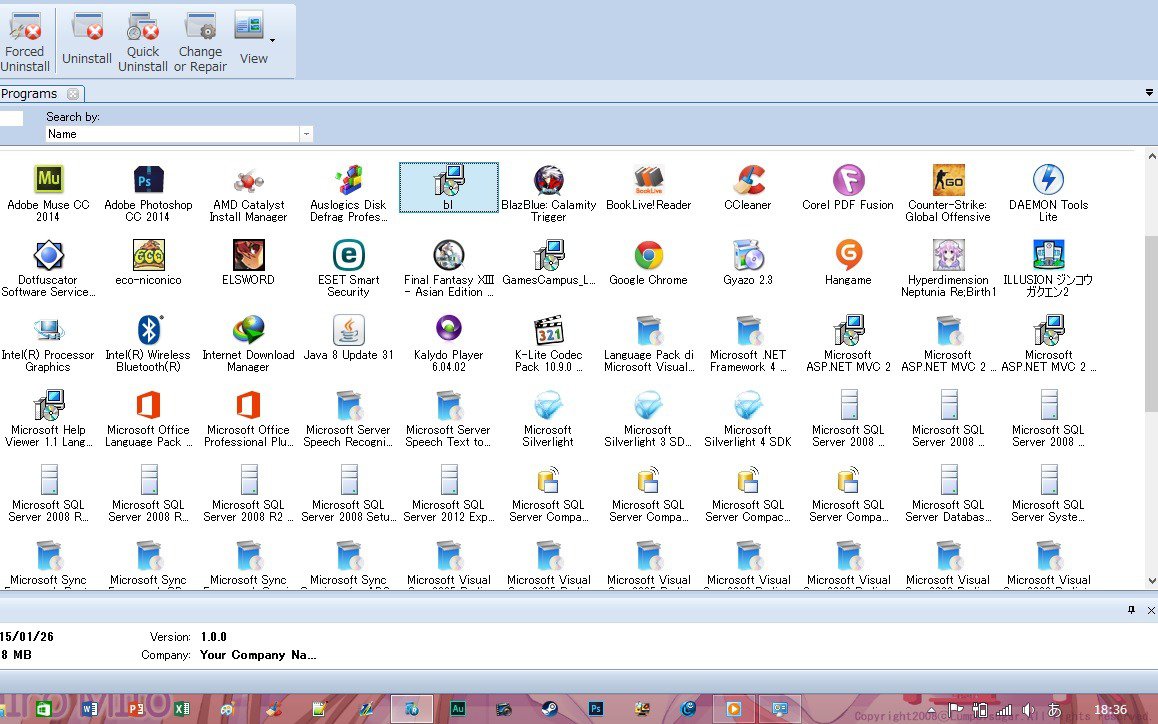Expand the panel options arrow at top right
Viewport: 1158px width, 724px height.
1149,93
